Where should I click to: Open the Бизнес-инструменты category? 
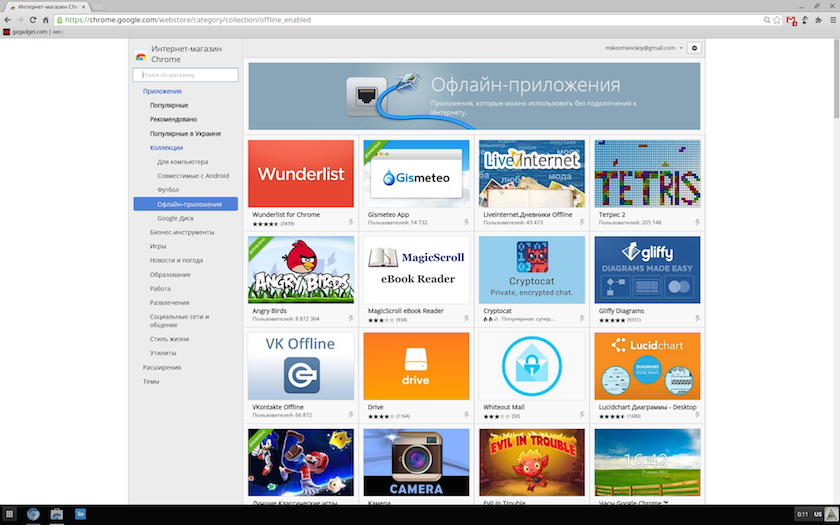tap(182, 232)
